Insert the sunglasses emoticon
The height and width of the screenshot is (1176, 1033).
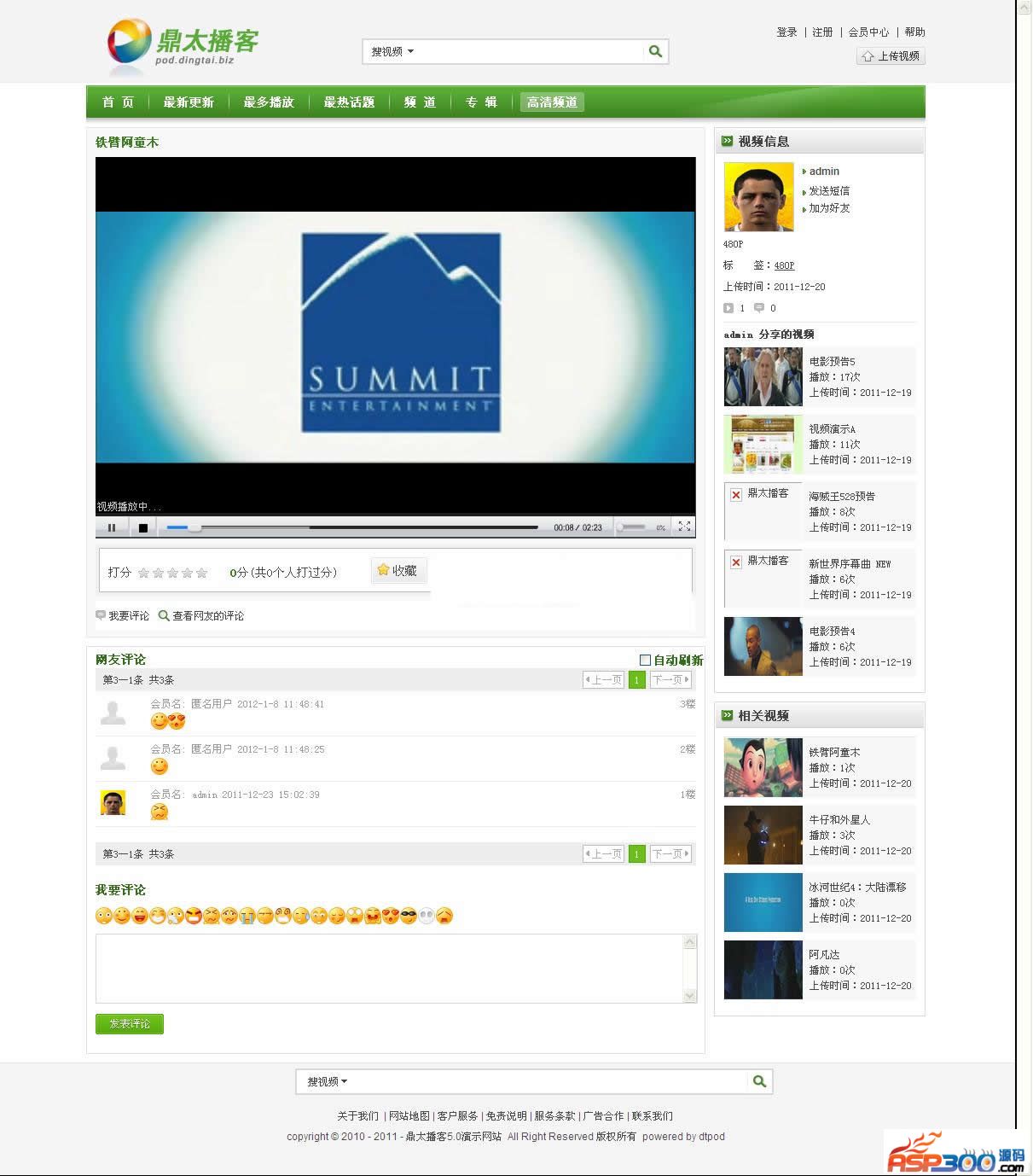pyautogui.click(x=409, y=916)
